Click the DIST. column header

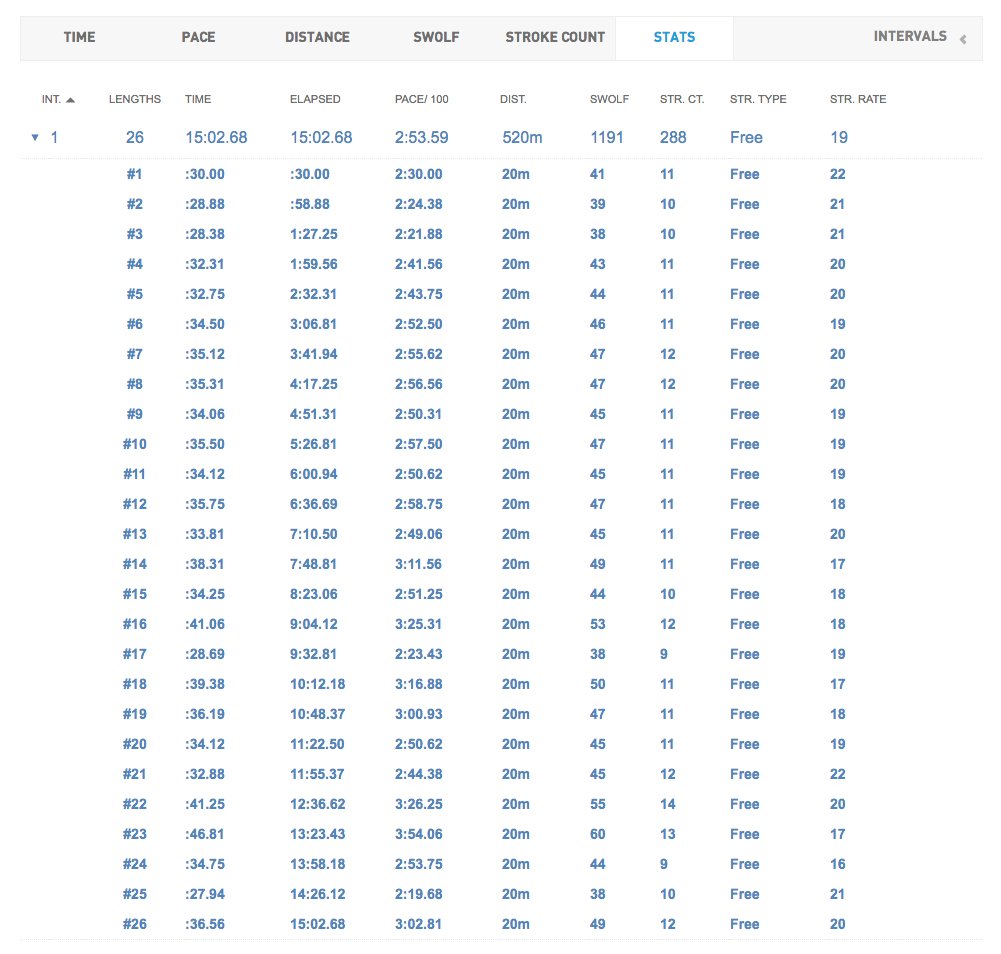point(513,99)
